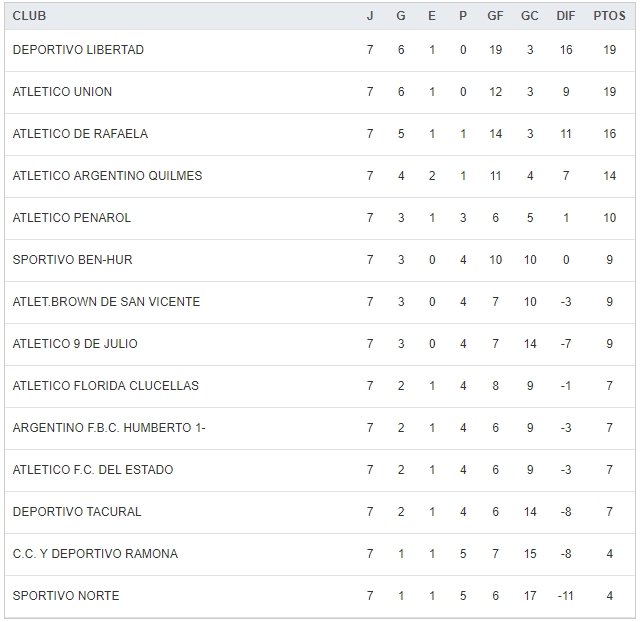Choose C.C. Y DEPORTIVO RAMONA row
Viewport: 640px width, 622px height.
pos(95,554)
